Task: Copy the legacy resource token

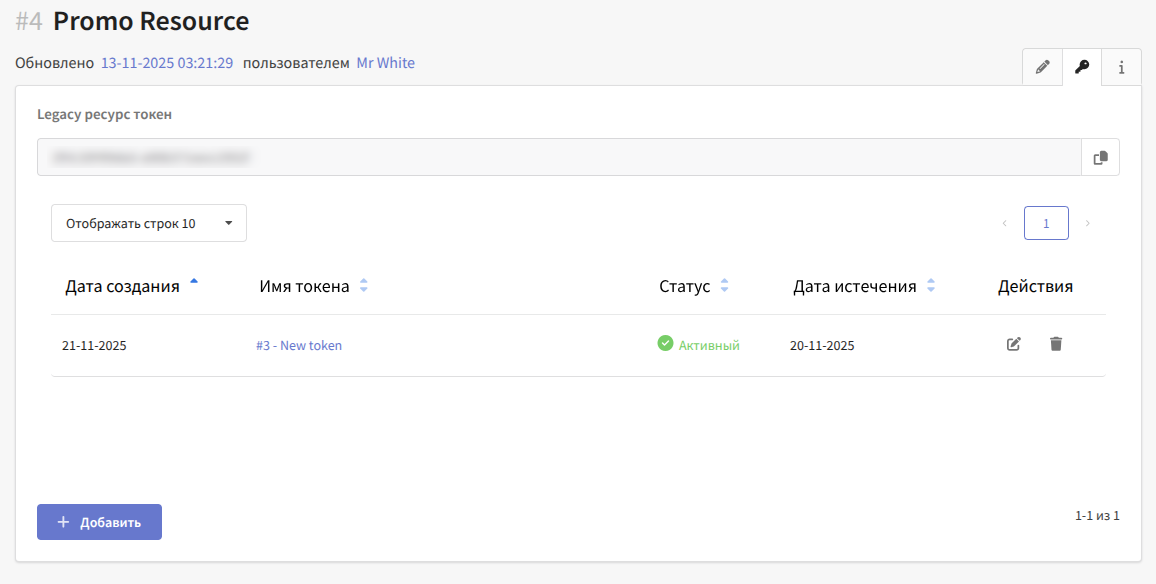Action: pos(1100,157)
